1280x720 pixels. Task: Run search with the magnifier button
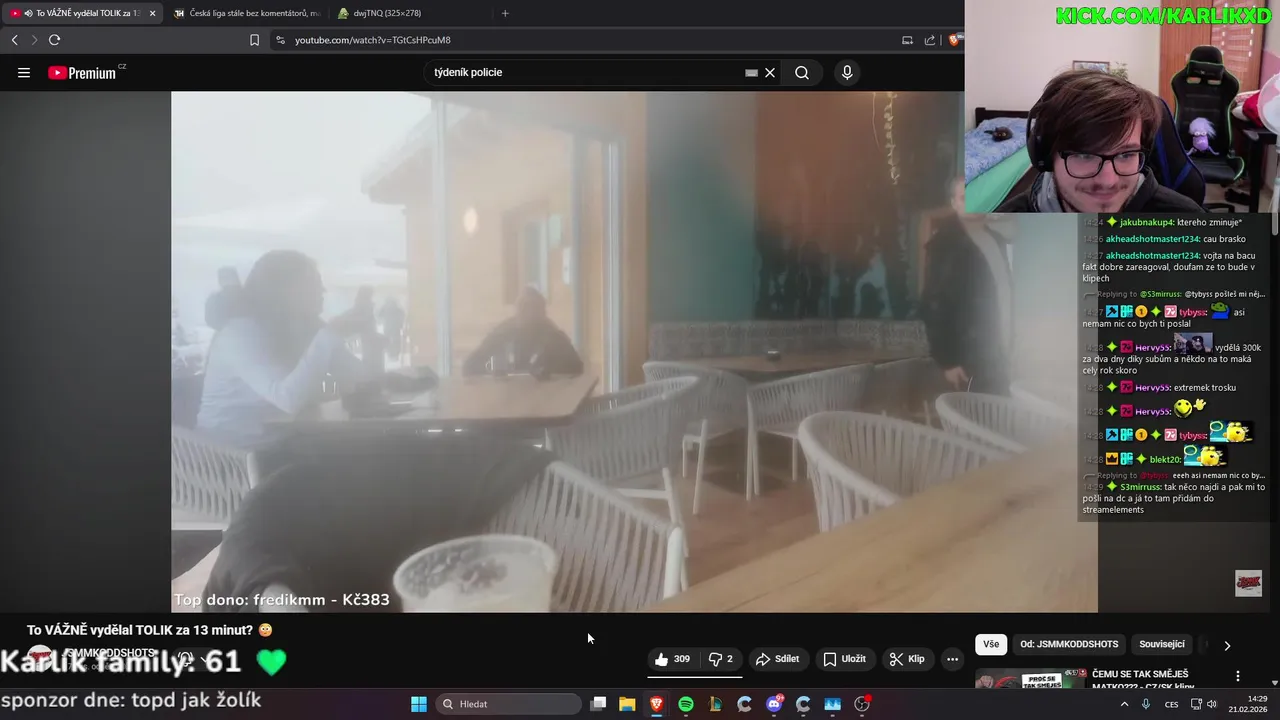click(802, 73)
